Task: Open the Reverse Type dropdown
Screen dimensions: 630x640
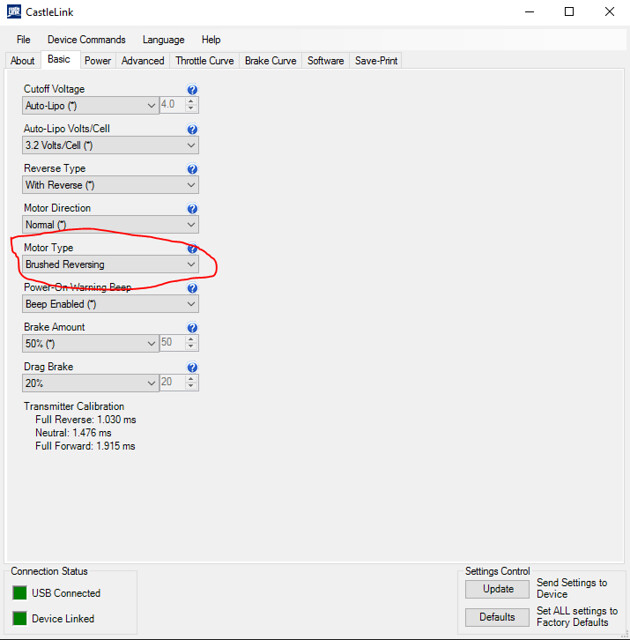Action: click(x=110, y=184)
